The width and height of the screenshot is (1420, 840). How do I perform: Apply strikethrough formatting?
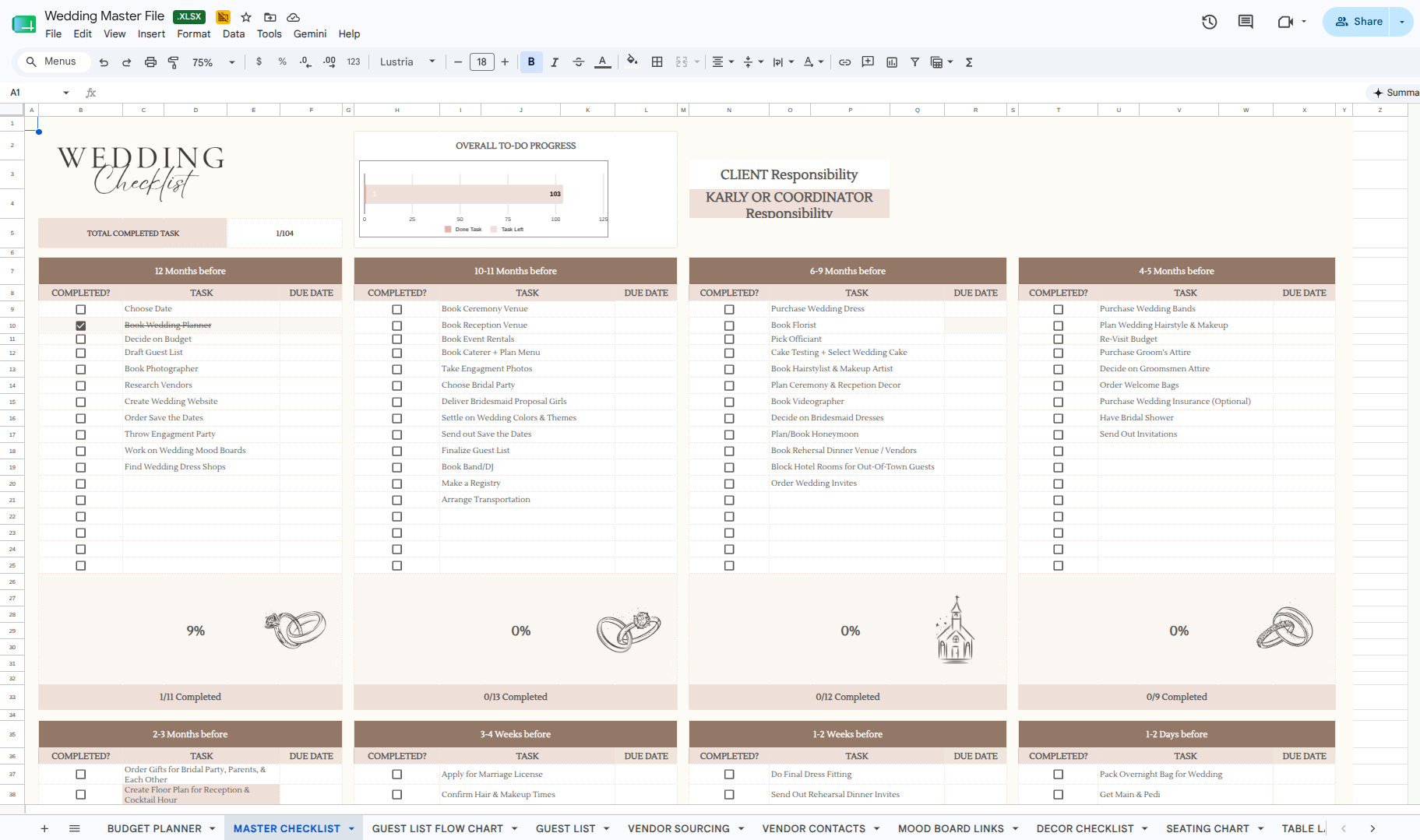coord(579,62)
